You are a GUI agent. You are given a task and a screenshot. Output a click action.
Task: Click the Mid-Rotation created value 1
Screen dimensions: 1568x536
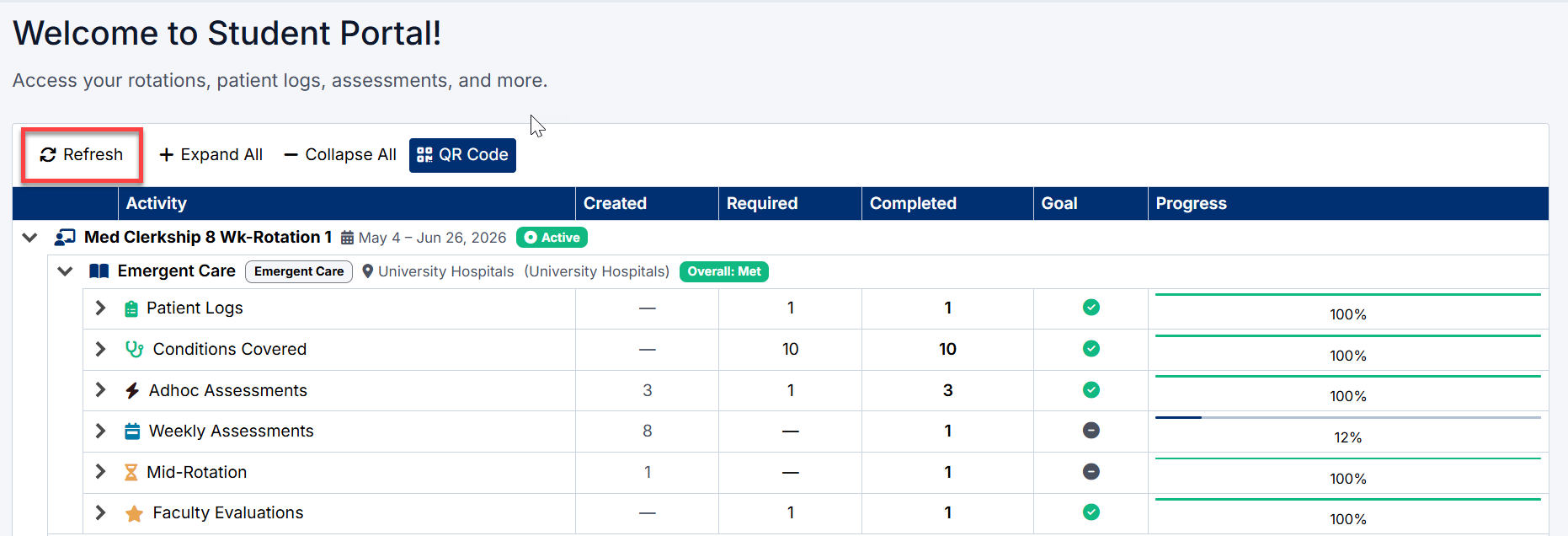pyautogui.click(x=648, y=472)
